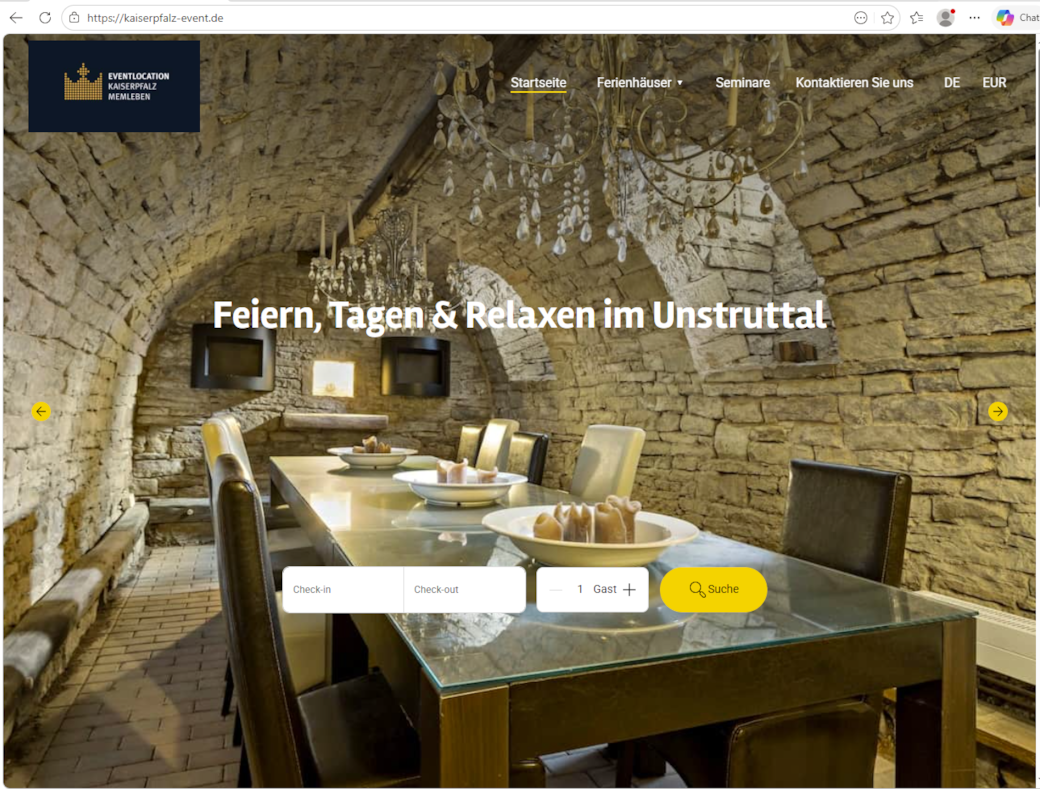Viewport: 1040px width, 789px height.
Task: Add this page to favorites with the star
Action: [x=887, y=18]
